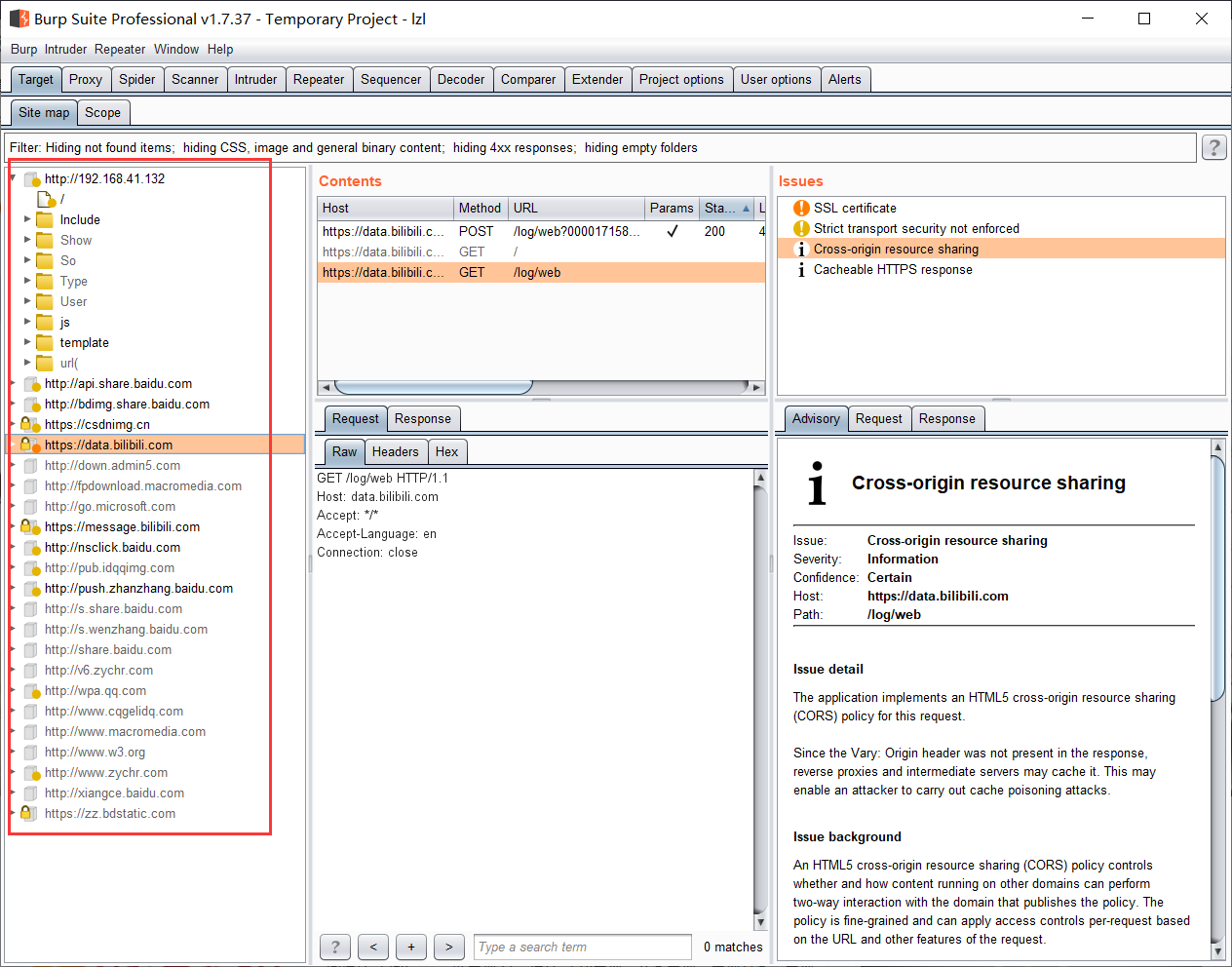Expand the User folder in the site map
1232x967 pixels.
coord(28,301)
